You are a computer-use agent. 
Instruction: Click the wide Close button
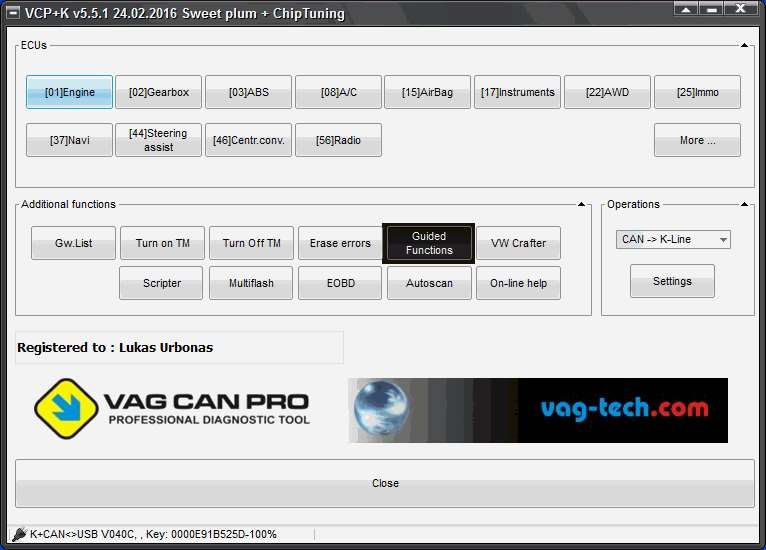coord(385,483)
